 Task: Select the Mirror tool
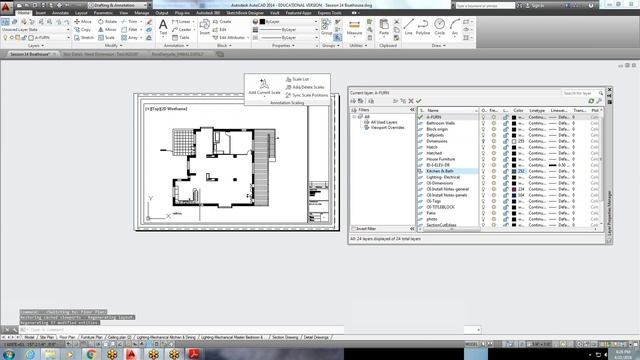click(107, 30)
